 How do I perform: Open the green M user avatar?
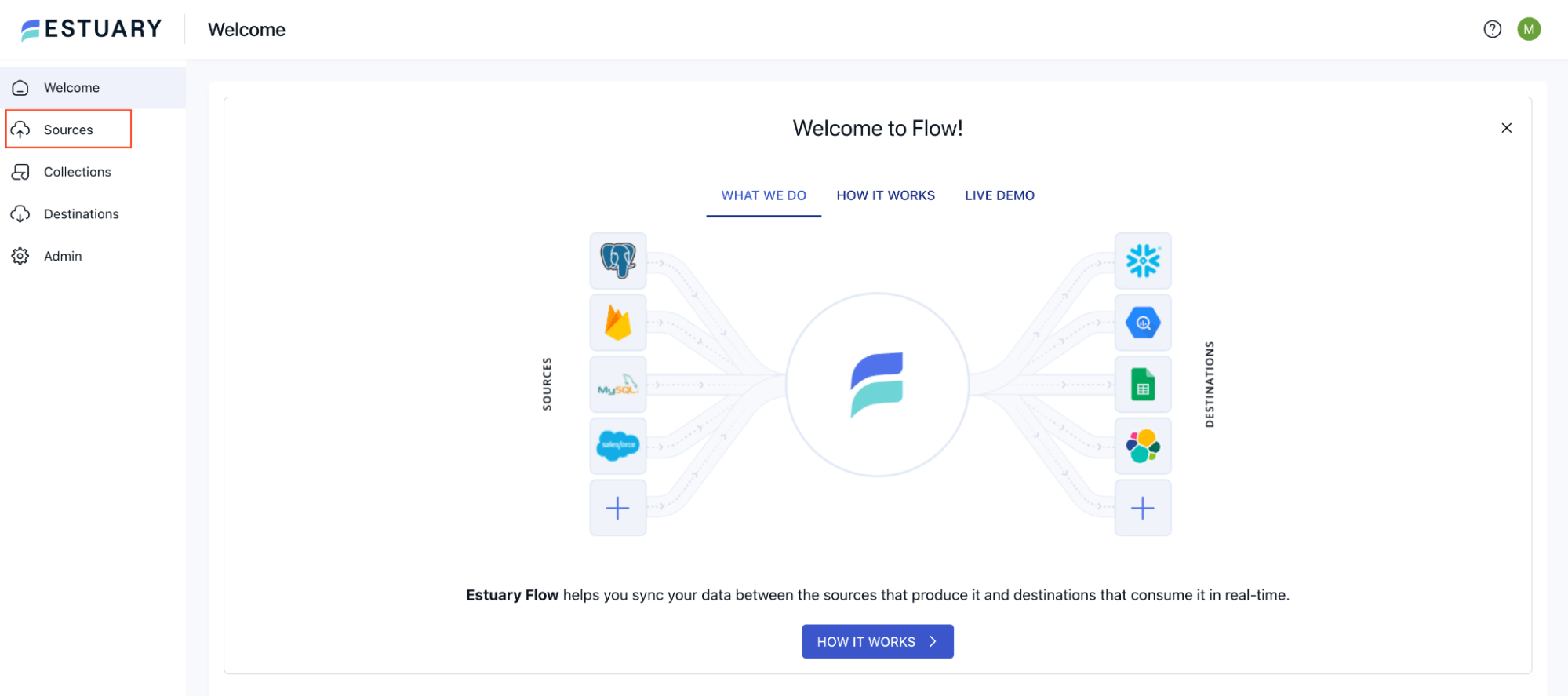coord(1528,29)
